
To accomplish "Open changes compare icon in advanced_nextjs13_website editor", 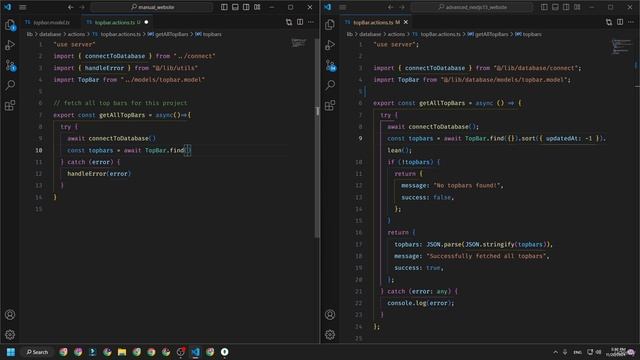I will (x=609, y=22).
